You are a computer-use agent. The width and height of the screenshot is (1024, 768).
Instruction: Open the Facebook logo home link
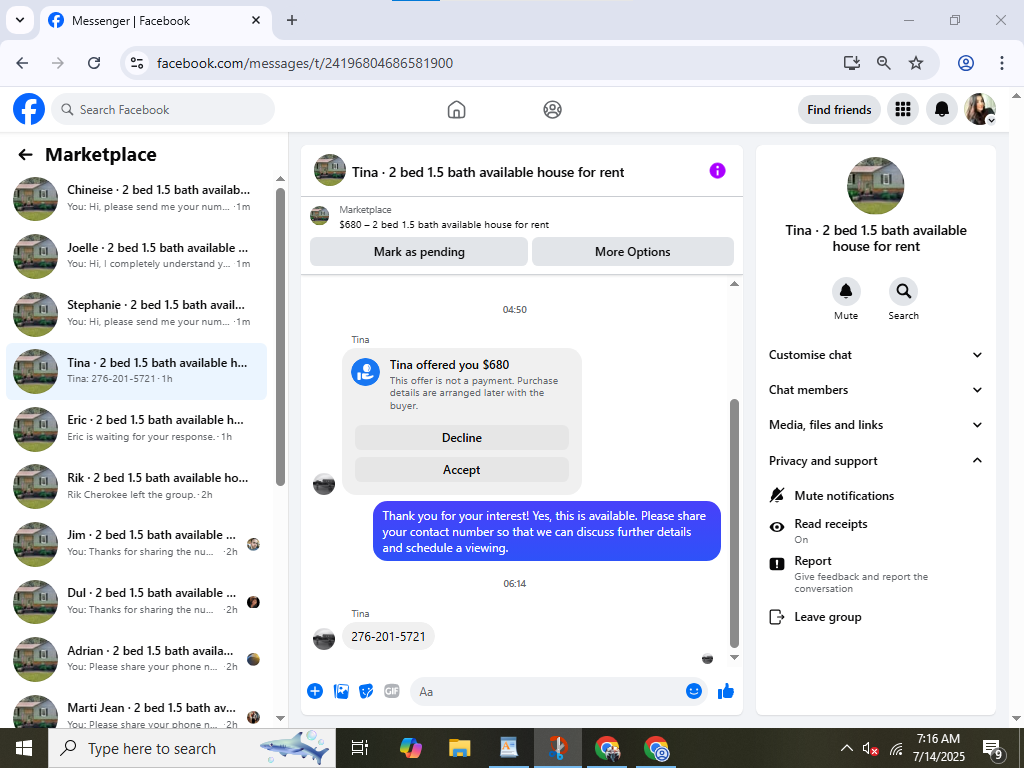(29, 109)
